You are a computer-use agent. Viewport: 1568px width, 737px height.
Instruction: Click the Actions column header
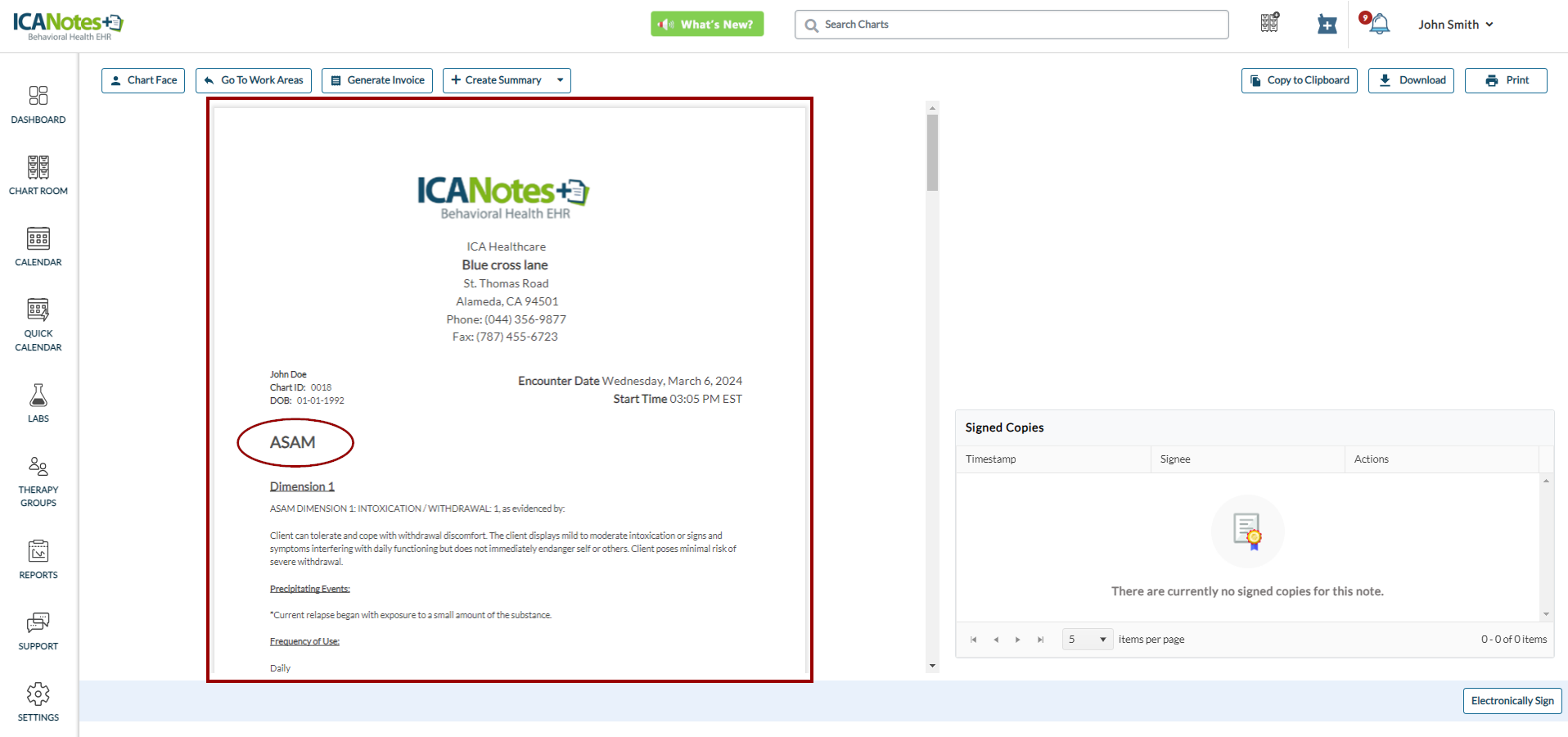(1441, 459)
